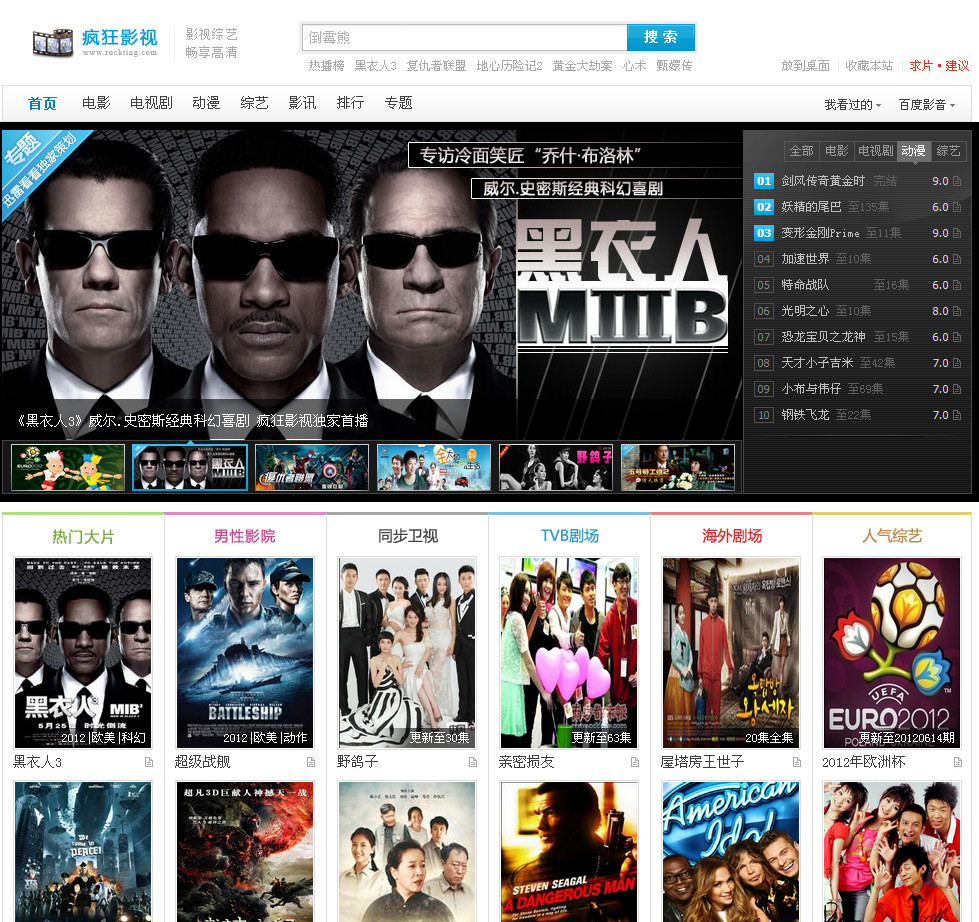Select 复仇者联盟 slider thumbnail
The width and height of the screenshot is (979, 922).
point(312,468)
